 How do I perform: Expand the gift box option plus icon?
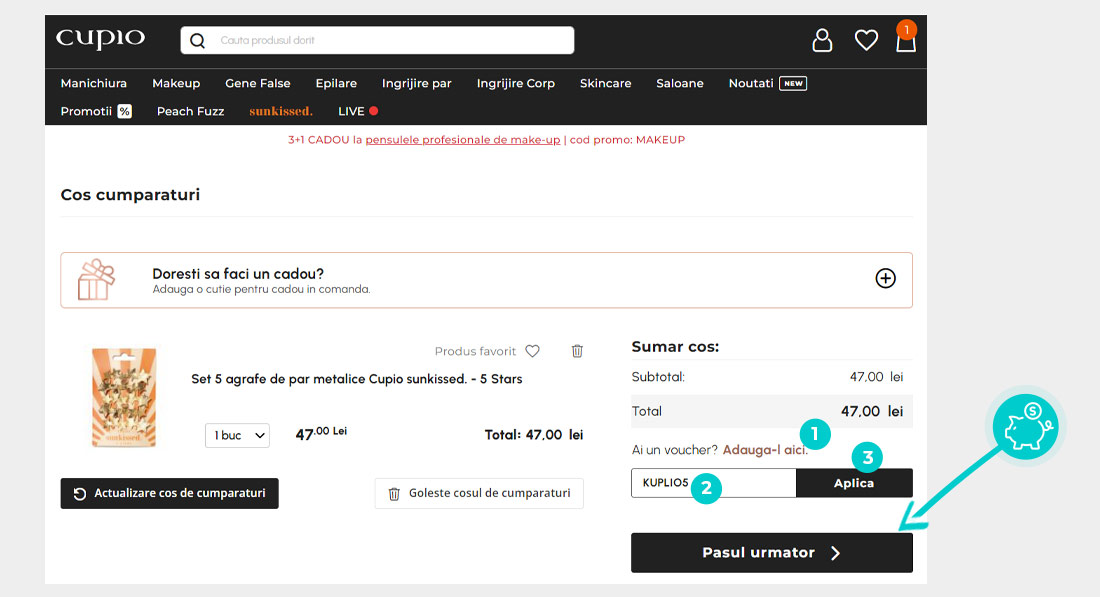[x=885, y=279]
